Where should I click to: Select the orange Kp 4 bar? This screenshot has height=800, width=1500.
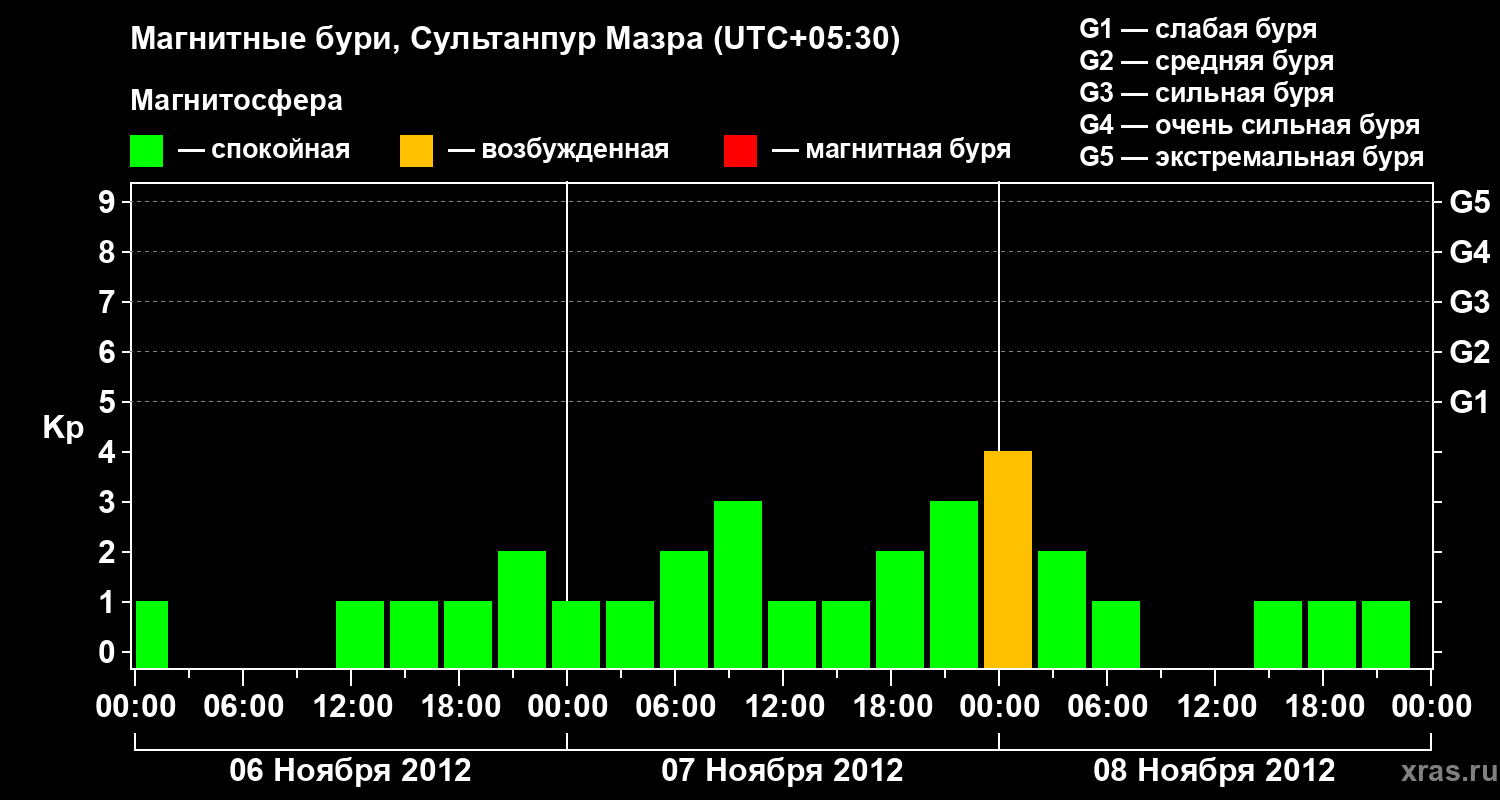(1008, 560)
